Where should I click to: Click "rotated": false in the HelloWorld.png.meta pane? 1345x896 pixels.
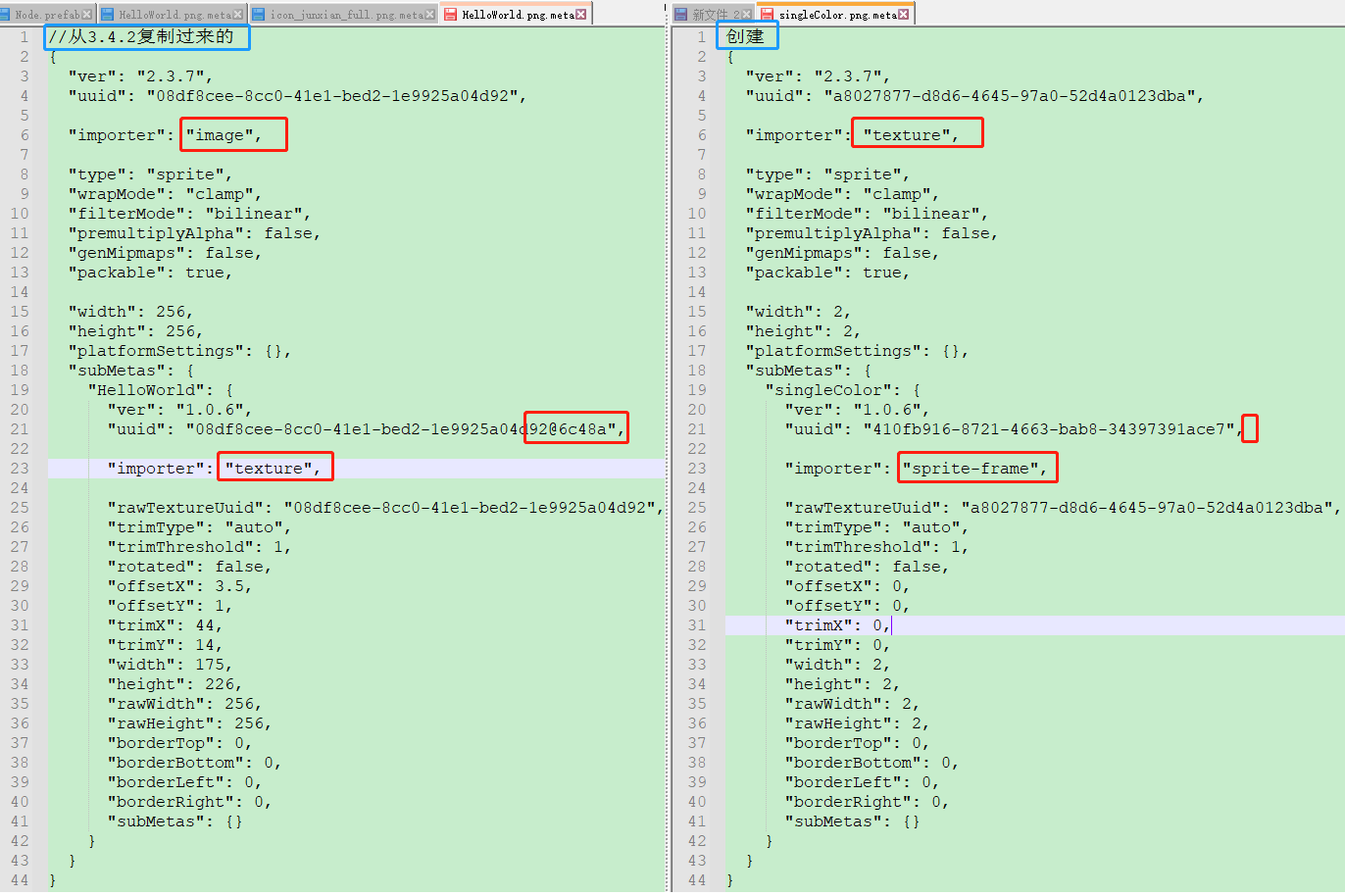pyautogui.click(x=190, y=567)
